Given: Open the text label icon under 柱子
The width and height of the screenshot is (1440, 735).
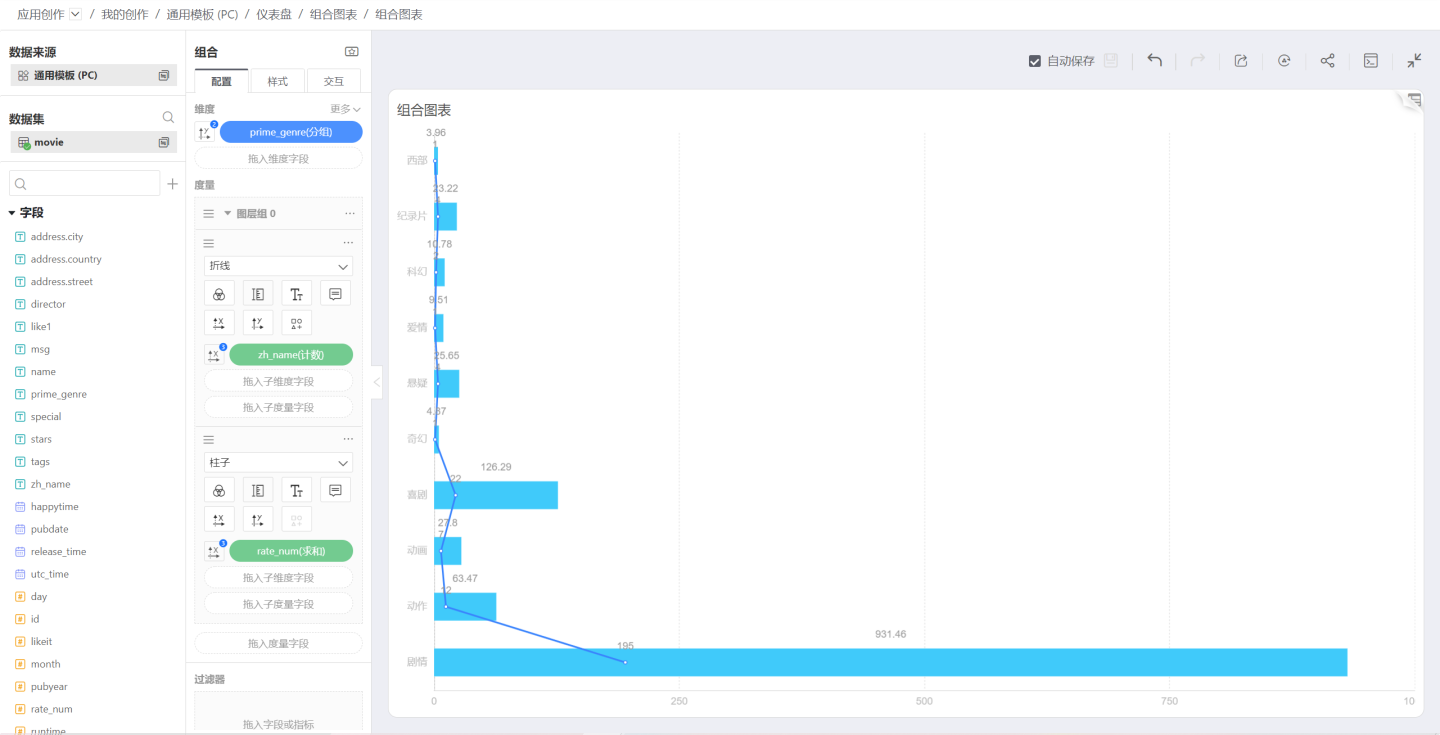Looking at the screenshot, I should pyautogui.click(x=297, y=490).
